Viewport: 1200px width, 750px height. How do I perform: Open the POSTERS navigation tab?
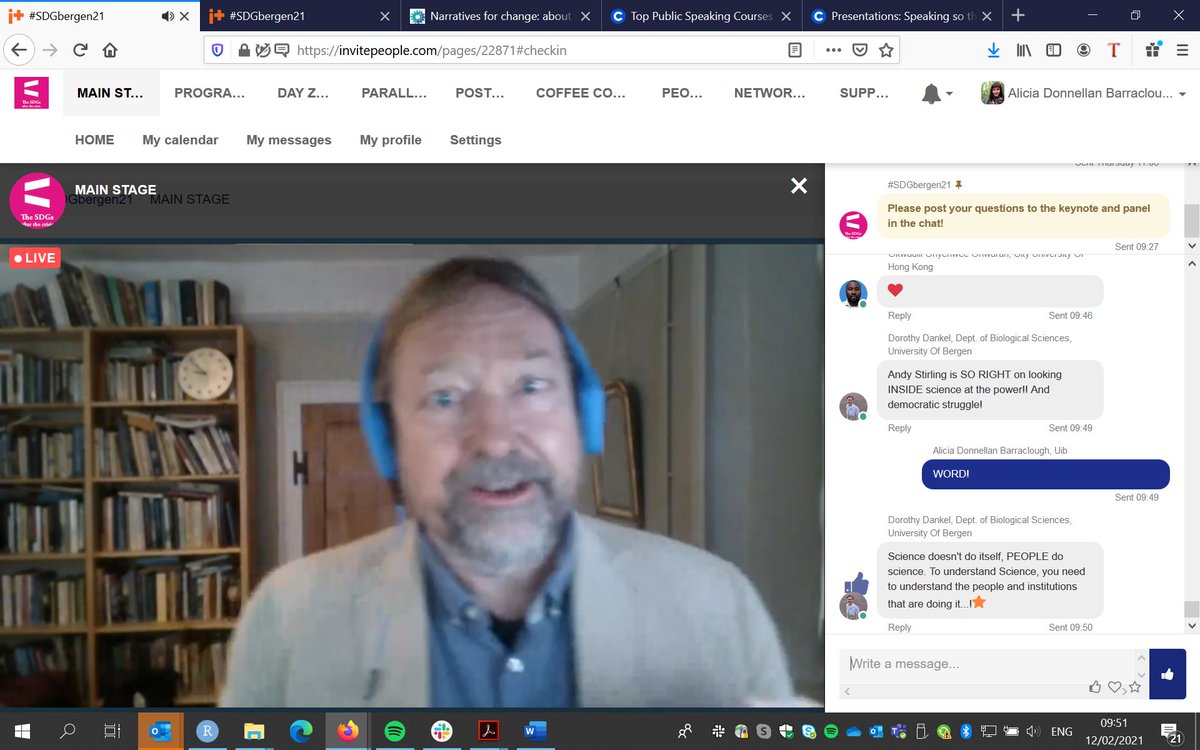pos(479,93)
